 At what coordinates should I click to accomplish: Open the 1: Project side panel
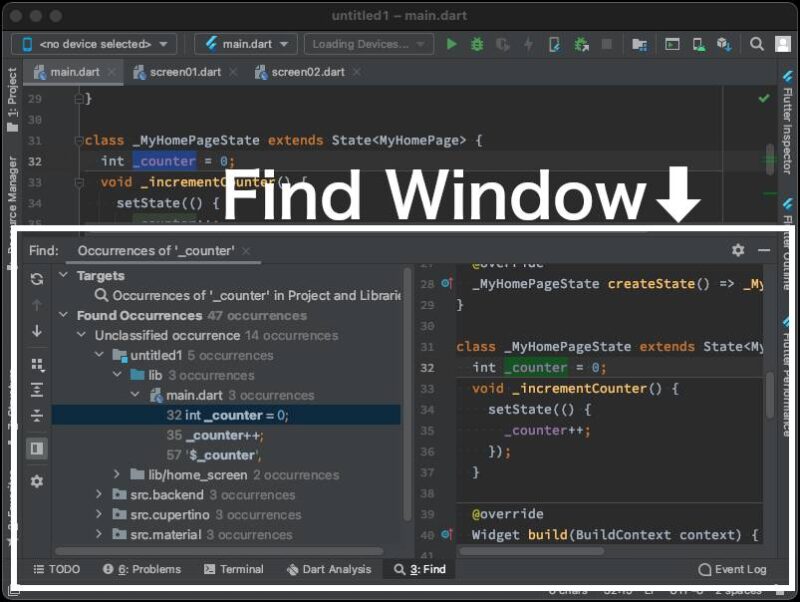pyautogui.click(x=12, y=99)
